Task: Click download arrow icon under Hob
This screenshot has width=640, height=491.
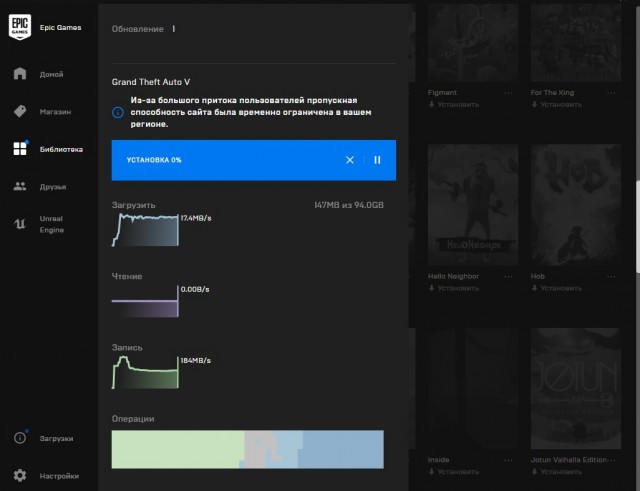Action: pos(534,288)
